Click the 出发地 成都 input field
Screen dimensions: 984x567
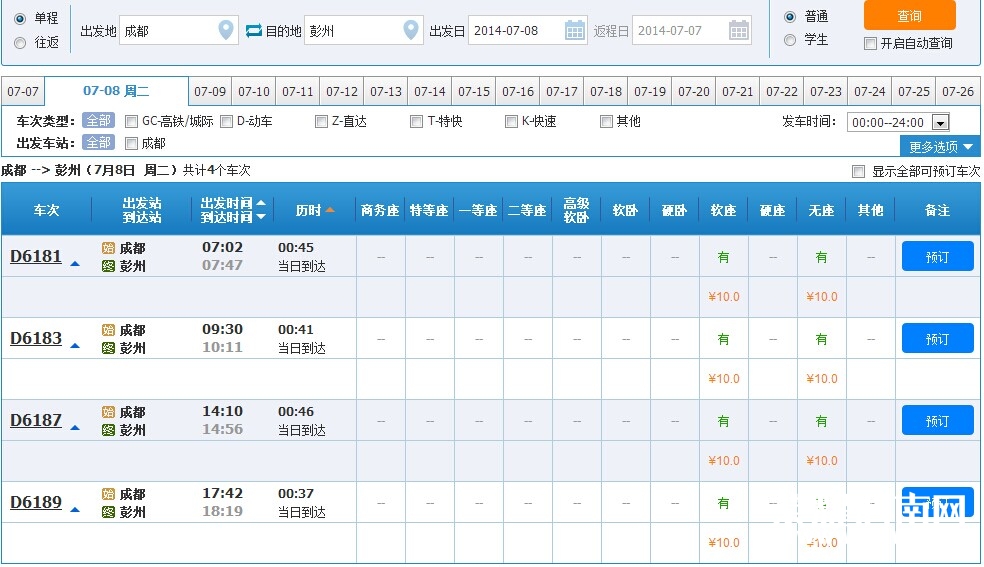179,30
